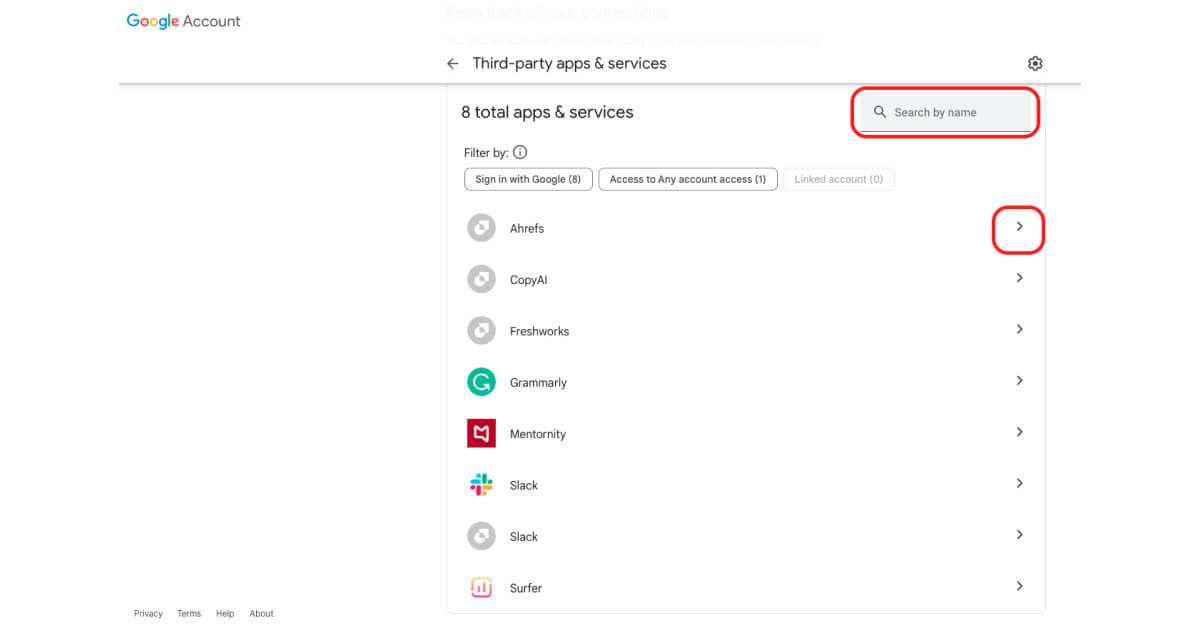Expand the CopyAI row chevron
The image size is (1200, 628).
click(x=1019, y=278)
